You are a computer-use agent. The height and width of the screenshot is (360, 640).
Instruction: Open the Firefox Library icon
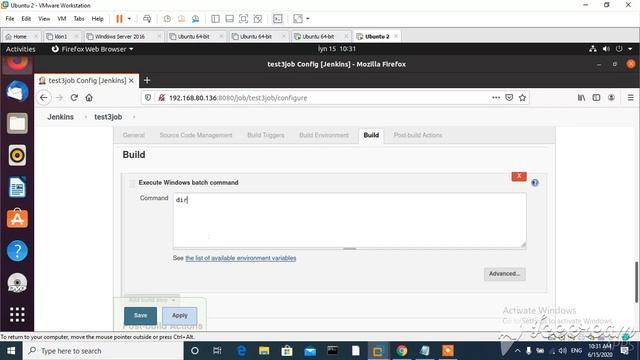click(x=581, y=98)
